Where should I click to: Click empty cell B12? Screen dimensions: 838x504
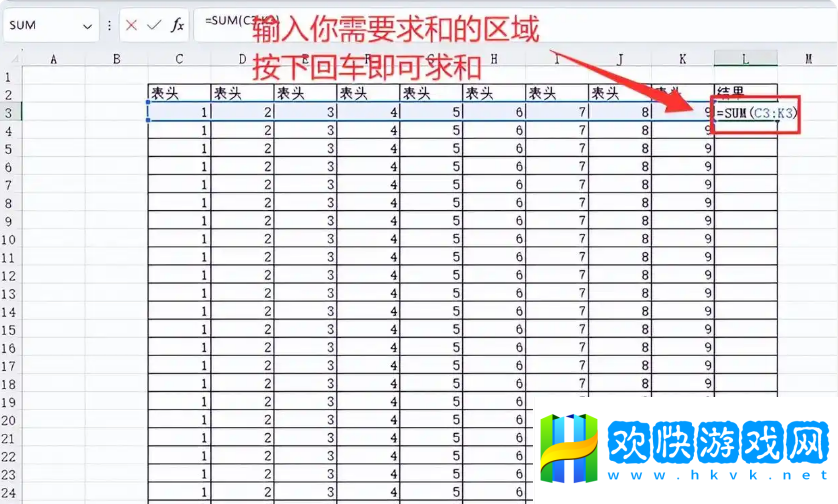[117, 275]
